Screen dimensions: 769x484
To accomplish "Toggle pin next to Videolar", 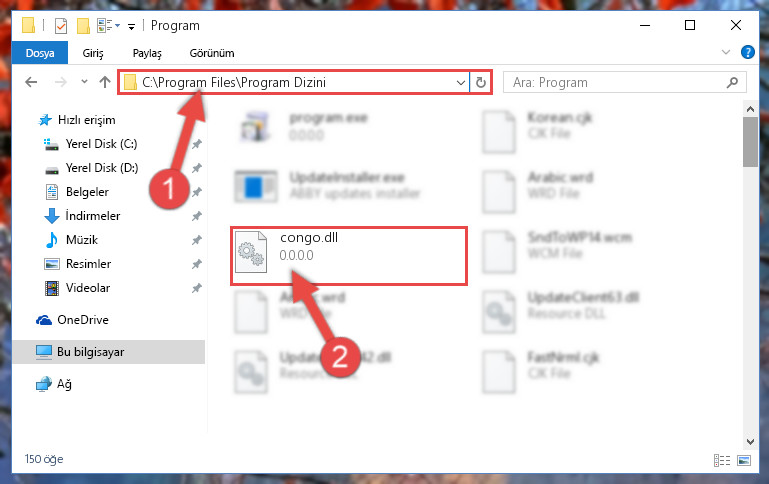I will (x=197, y=288).
